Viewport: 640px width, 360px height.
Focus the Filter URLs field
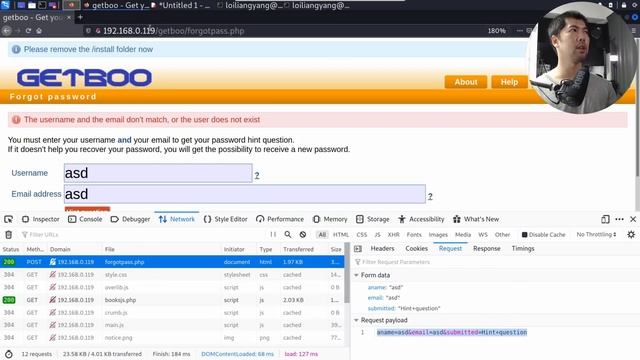point(143,235)
